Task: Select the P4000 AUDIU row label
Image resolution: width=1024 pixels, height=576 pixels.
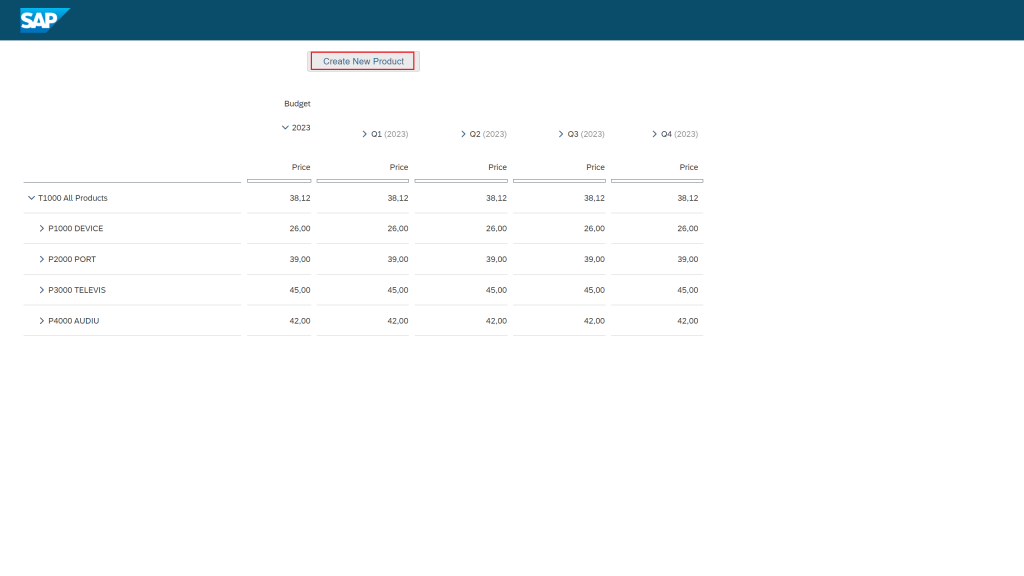Action: [74, 321]
